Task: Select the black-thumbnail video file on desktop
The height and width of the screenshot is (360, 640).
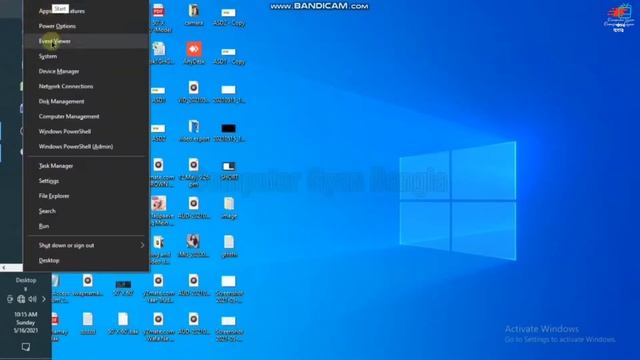Action: 229,133
